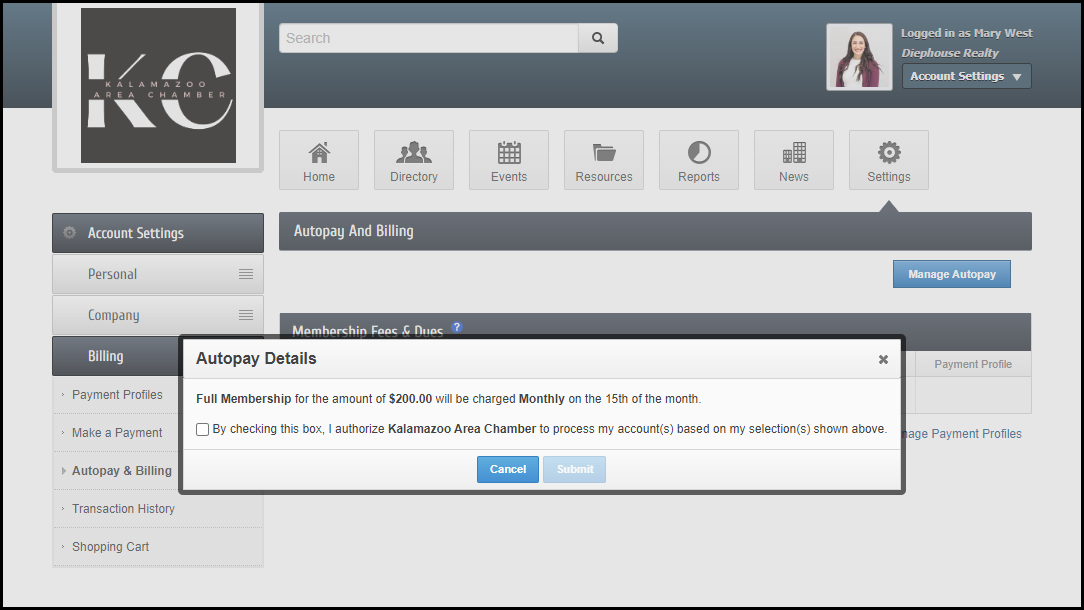The width and height of the screenshot is (1084, 610).
Task: Click the 'Autopay Details' dialog title
Action: pos(256,358)
